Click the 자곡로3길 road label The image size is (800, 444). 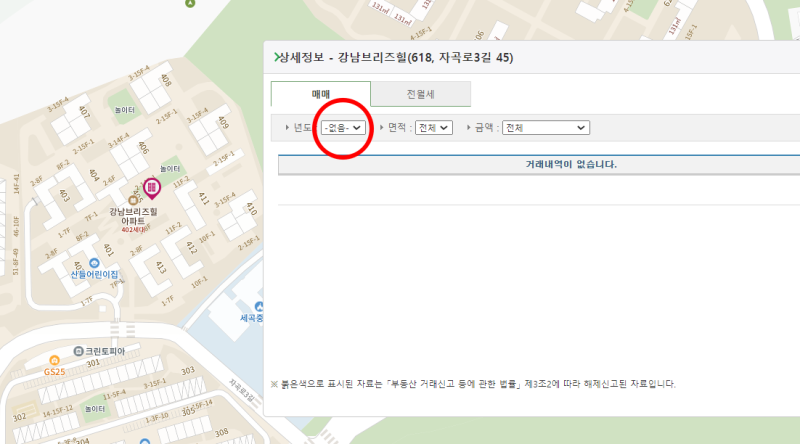pos(241,391)
